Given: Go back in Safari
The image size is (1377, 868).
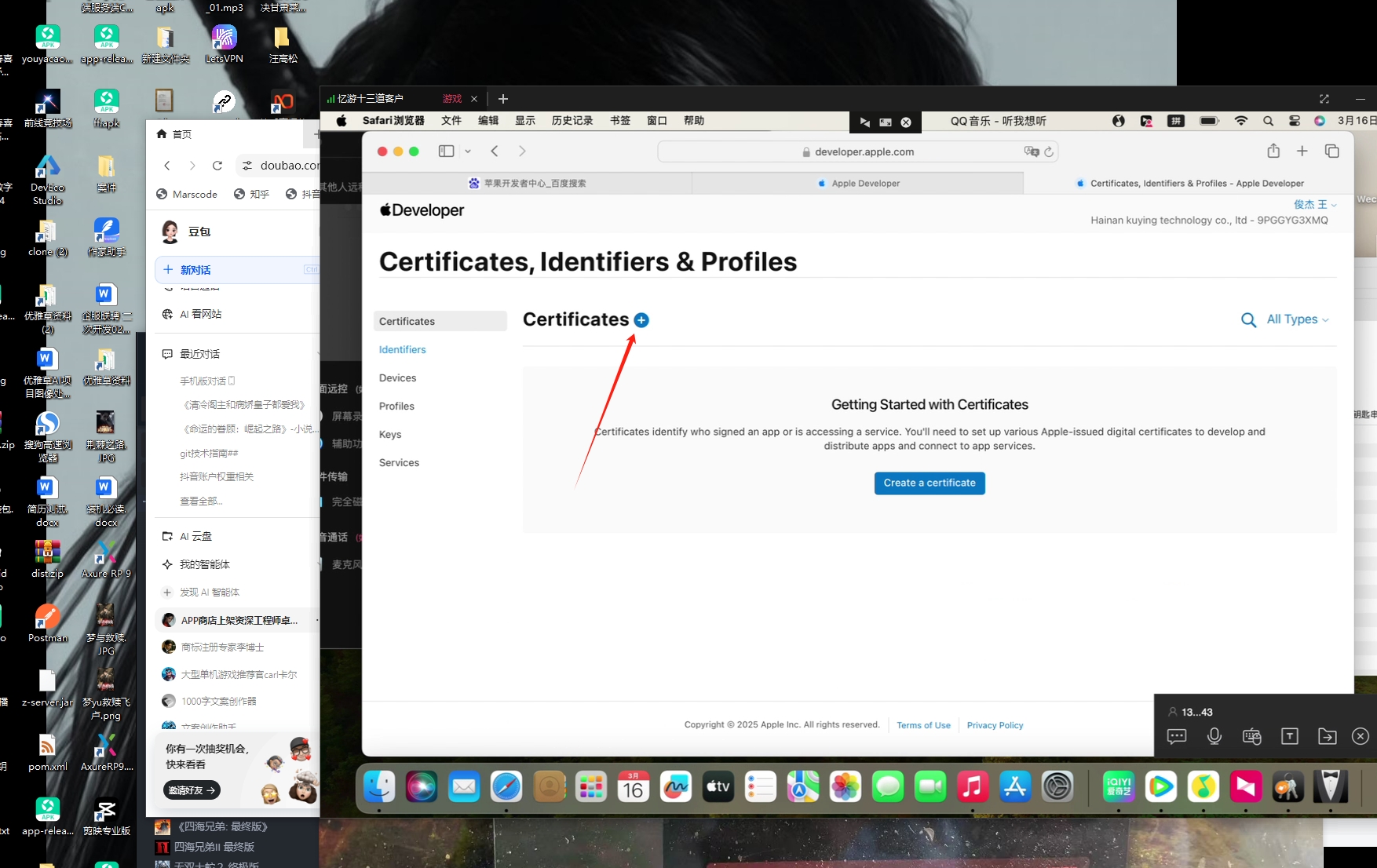Looking at the screenshot, I should [x=495, y=151].
